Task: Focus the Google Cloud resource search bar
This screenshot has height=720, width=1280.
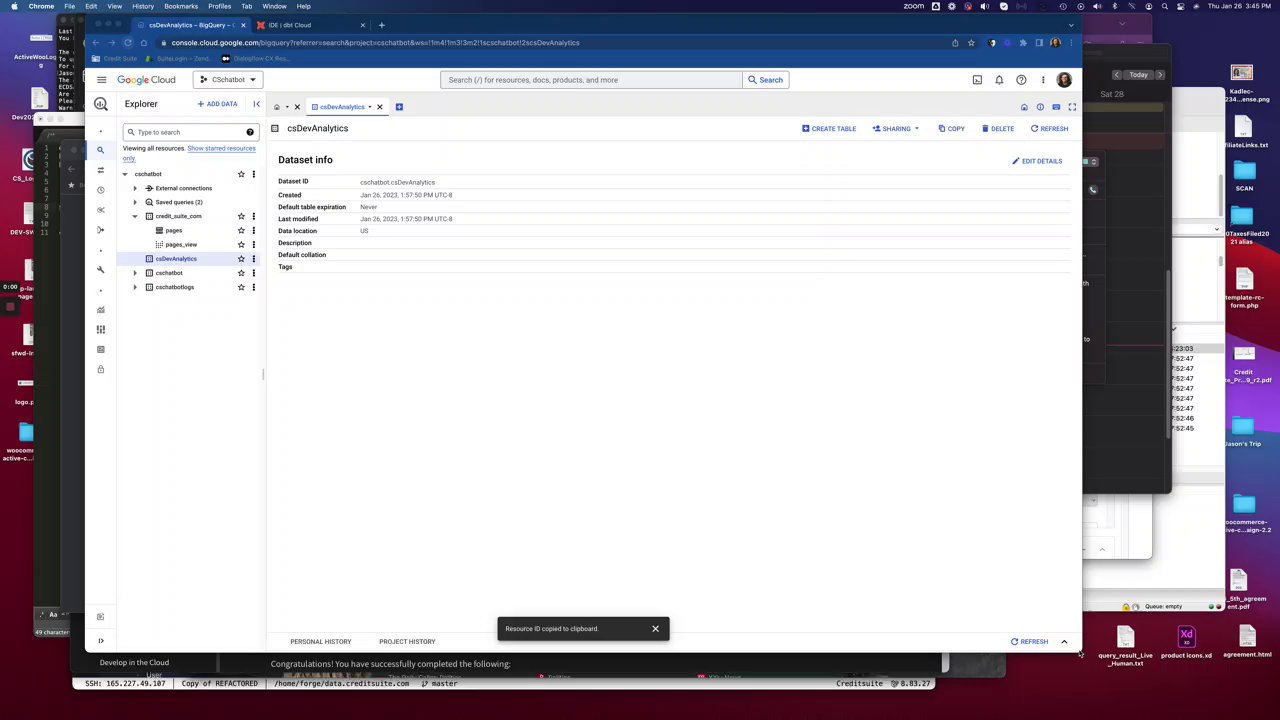Action: tap(591, 80)
